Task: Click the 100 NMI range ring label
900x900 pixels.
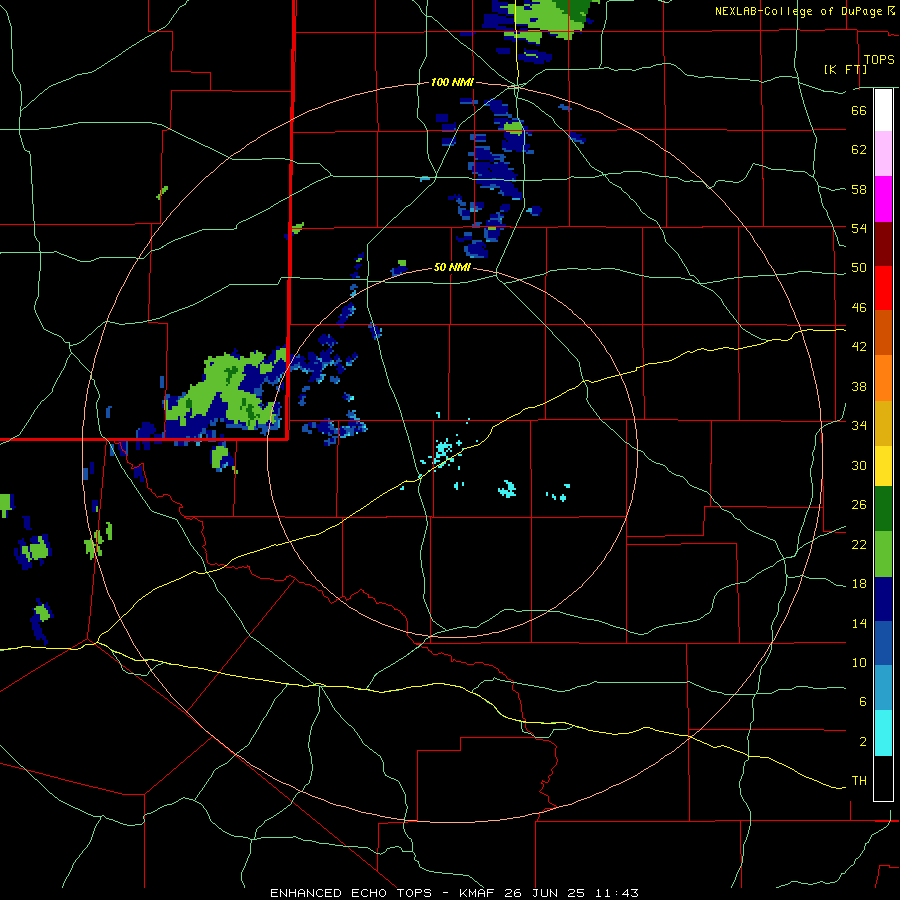Action: (x=452, y=82)
